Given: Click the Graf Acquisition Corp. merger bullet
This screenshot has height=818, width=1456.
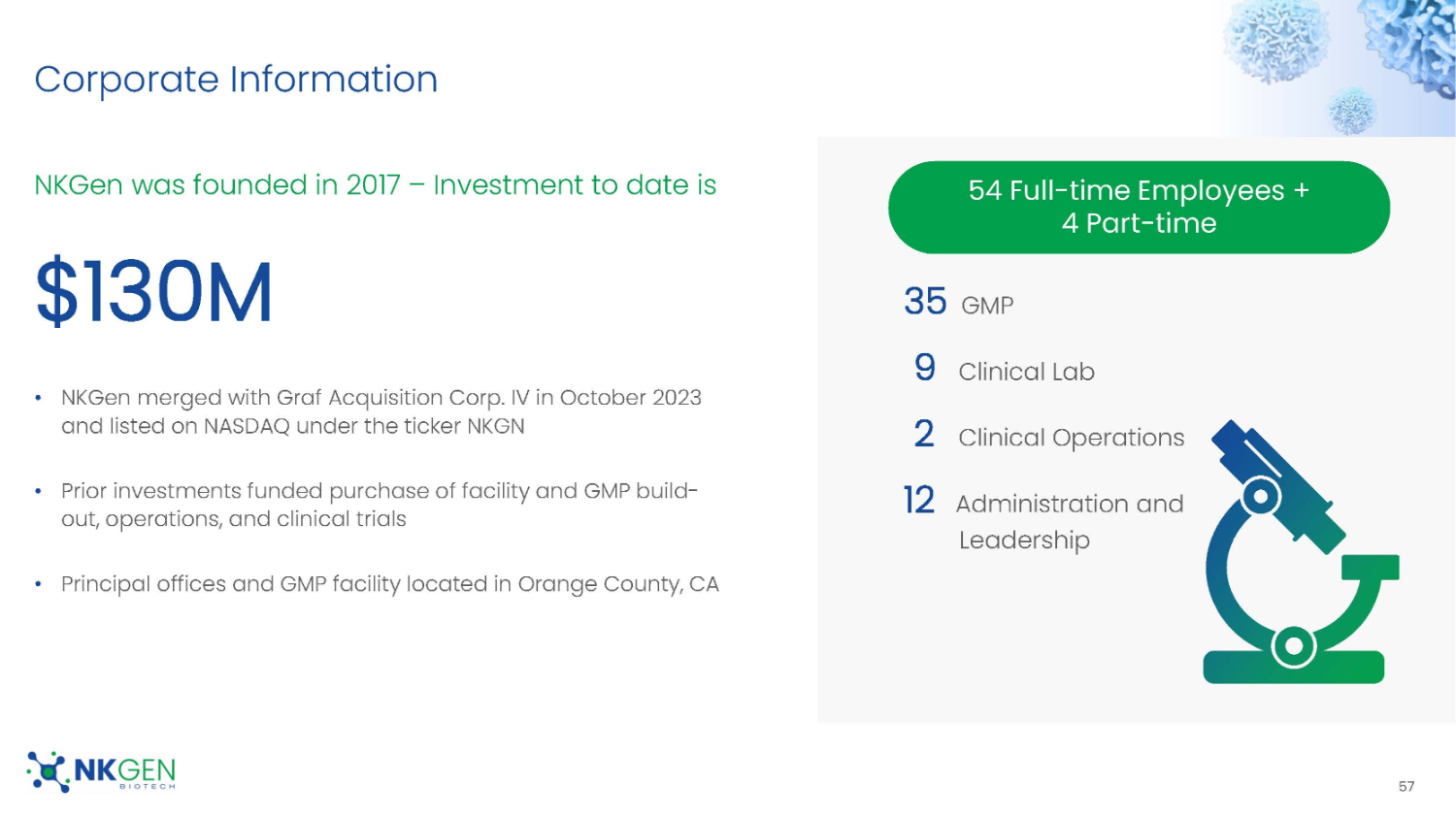Looking at the screenshot, I should [381, 411].
